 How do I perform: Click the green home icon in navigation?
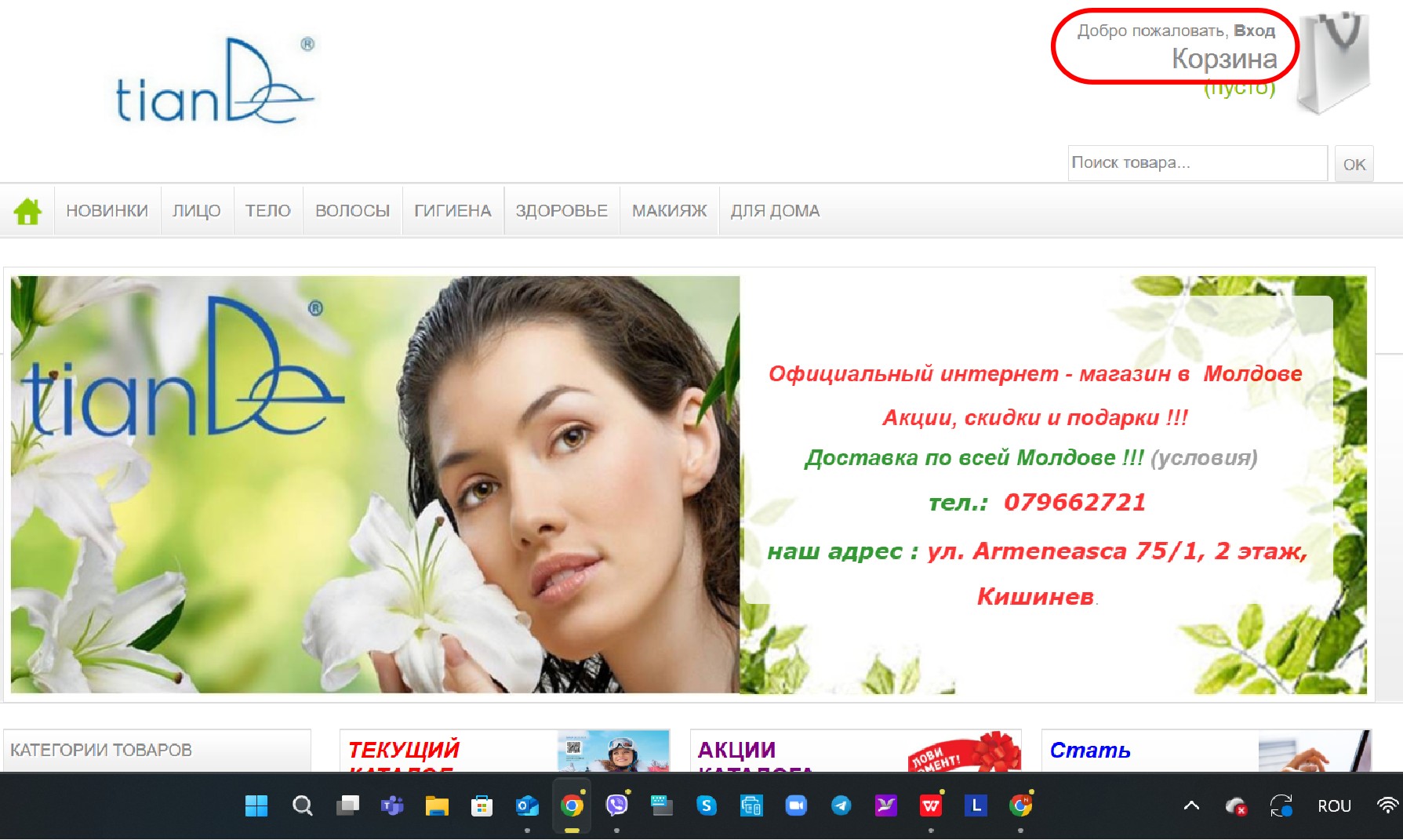[x=27, y=211]
